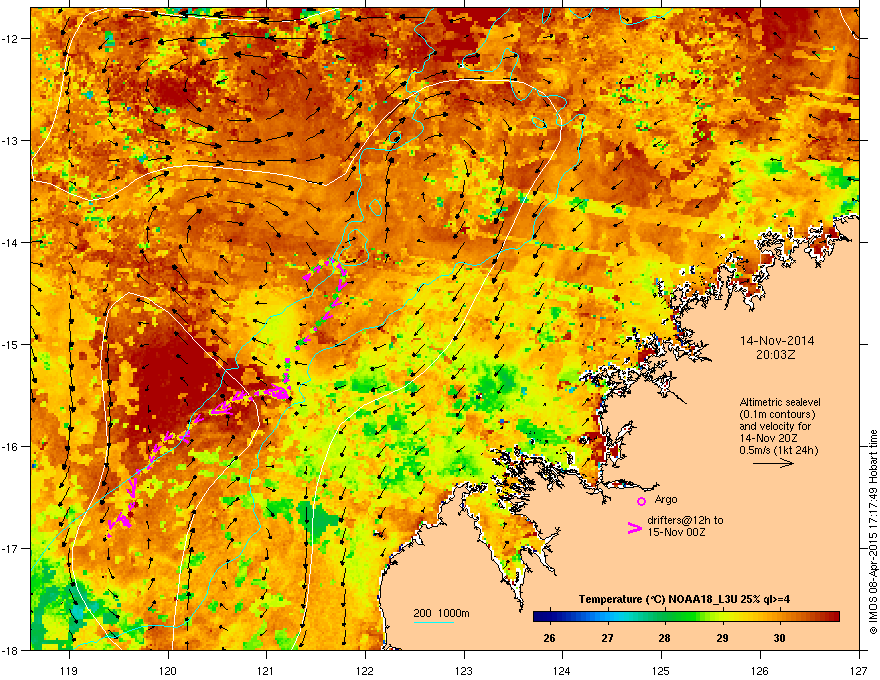Click the dark blue end of color bar

(540, 617)
